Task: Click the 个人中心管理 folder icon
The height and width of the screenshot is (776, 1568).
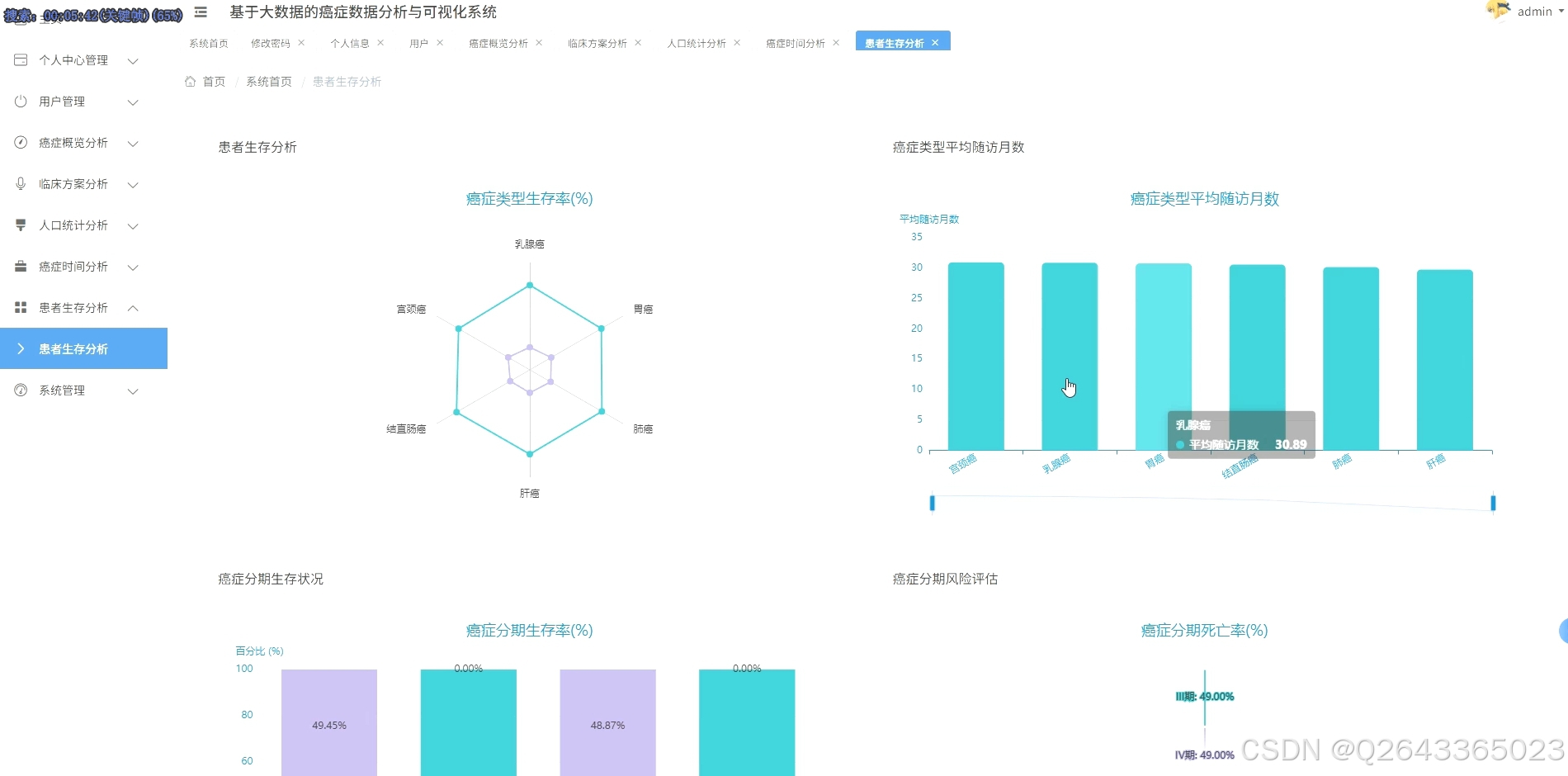Action: pyautogui.click(x=21, y=59)
